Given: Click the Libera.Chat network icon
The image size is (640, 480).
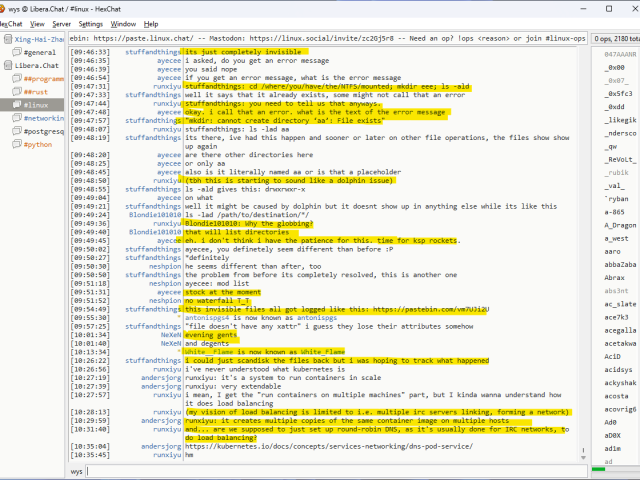Looking at the screenshot, I should pyautogui.click(x=7, y=65).
